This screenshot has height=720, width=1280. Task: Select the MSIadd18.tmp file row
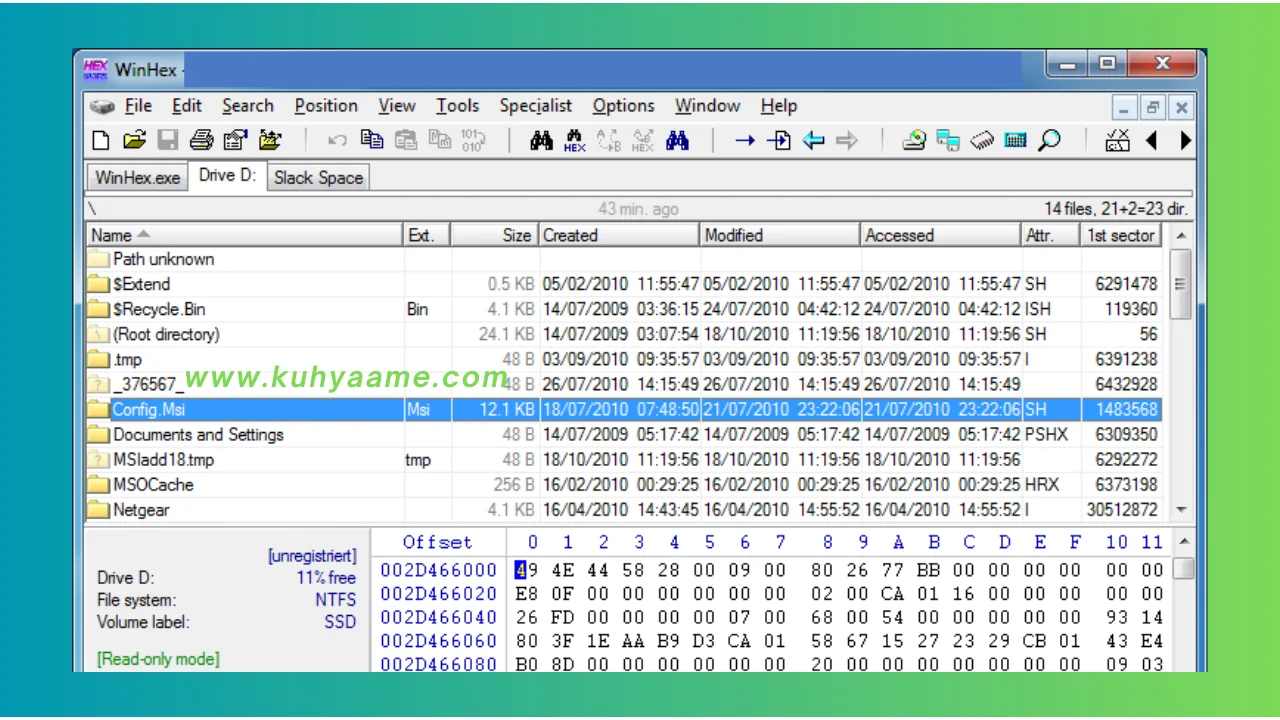pyautogui.click(x=624, y=459)
